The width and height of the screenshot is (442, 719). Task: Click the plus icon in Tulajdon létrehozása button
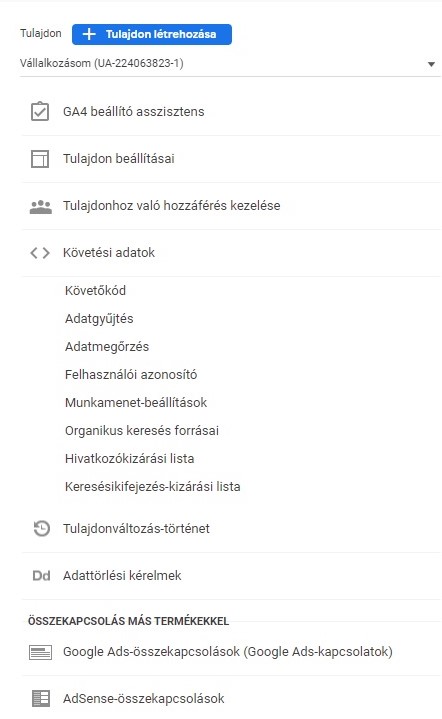tap(89, 34)
